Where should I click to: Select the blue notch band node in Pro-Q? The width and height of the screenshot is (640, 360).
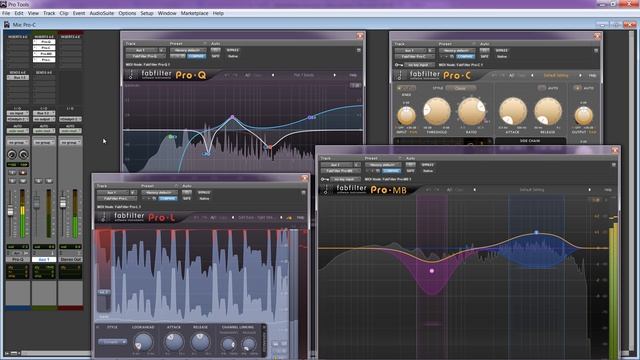click(206, 154)
